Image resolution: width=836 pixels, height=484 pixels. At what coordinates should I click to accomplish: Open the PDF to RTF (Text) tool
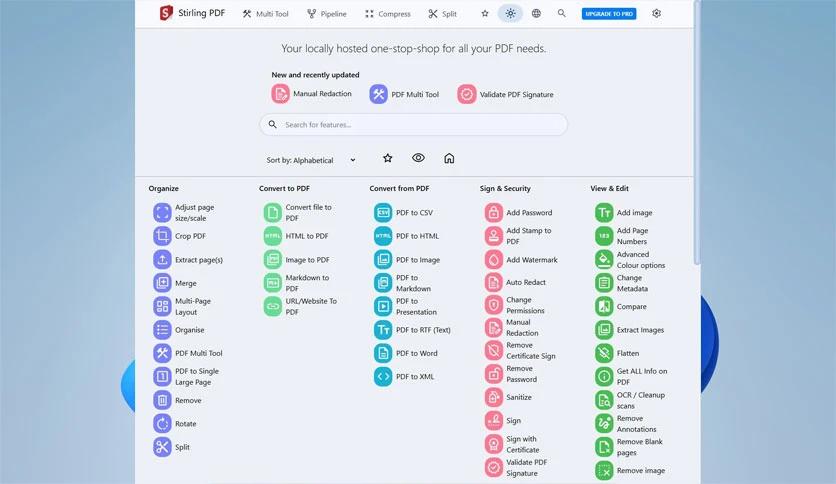point(412,329)
